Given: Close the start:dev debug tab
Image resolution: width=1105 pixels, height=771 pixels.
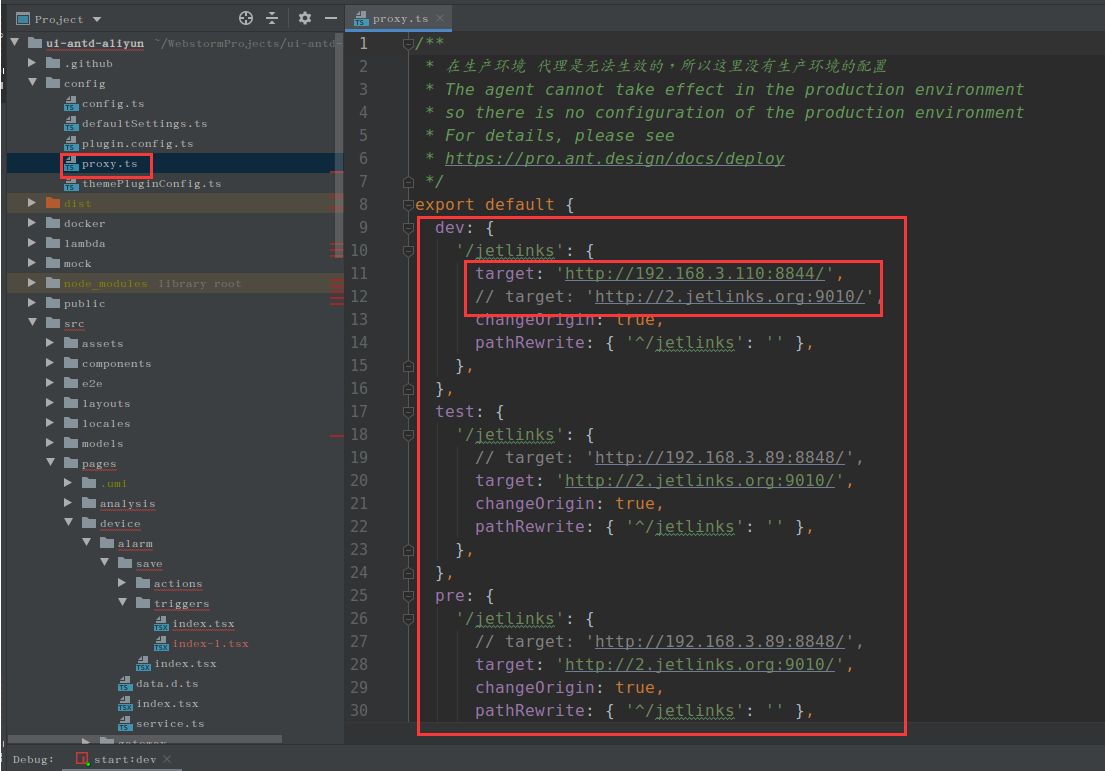Looking at the screenshot, I should point(167,759).
